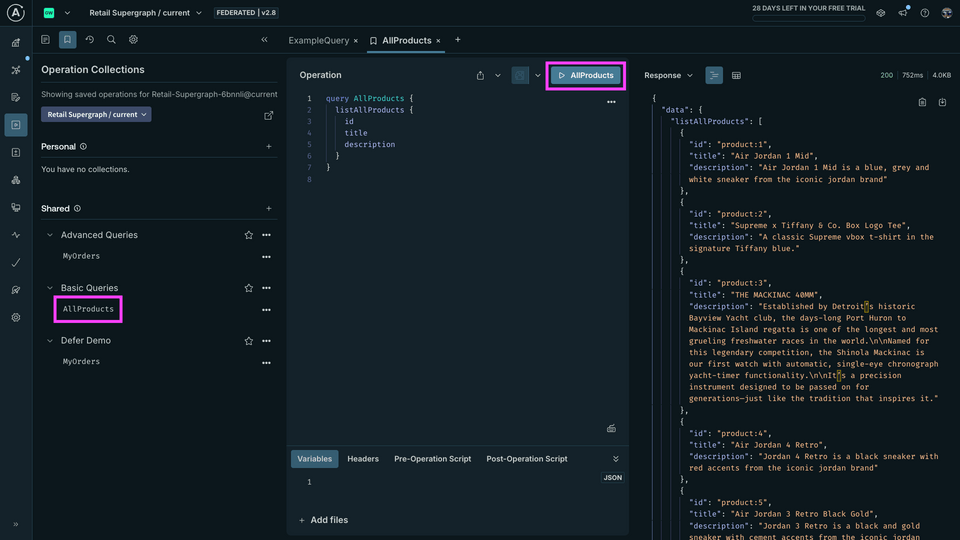Click the FEDERATED | v2.8 badge
The image size is (960, 540).
[246, 13]
